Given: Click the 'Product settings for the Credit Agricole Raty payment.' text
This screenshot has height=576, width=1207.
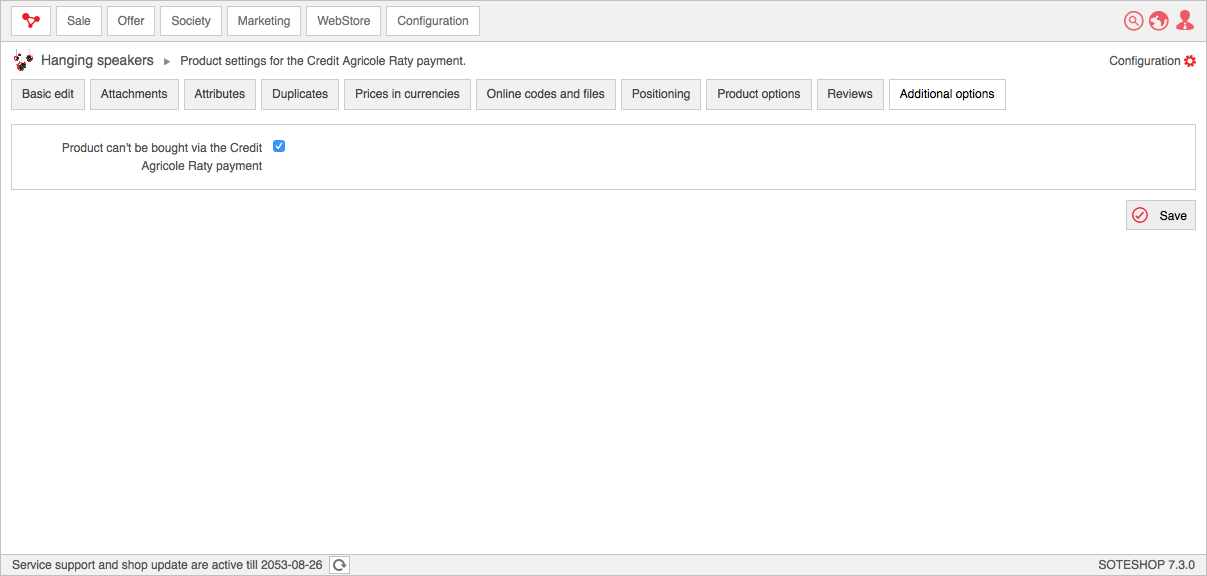Looking at the screenshot, I should pyautogui.click(x=323, y=61).
